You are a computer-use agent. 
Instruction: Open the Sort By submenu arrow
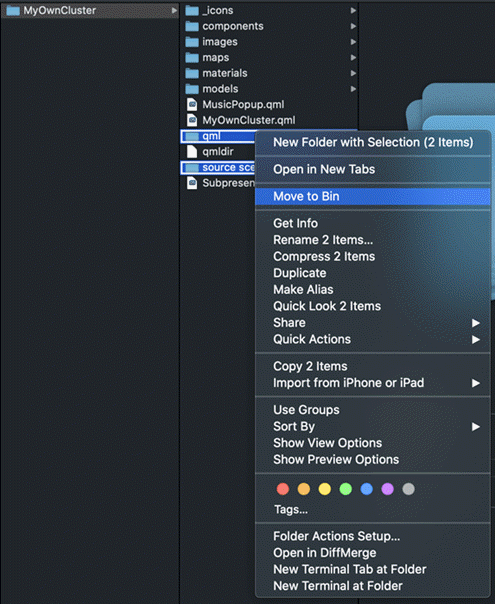pyautogui.click(x=476, y=427)
